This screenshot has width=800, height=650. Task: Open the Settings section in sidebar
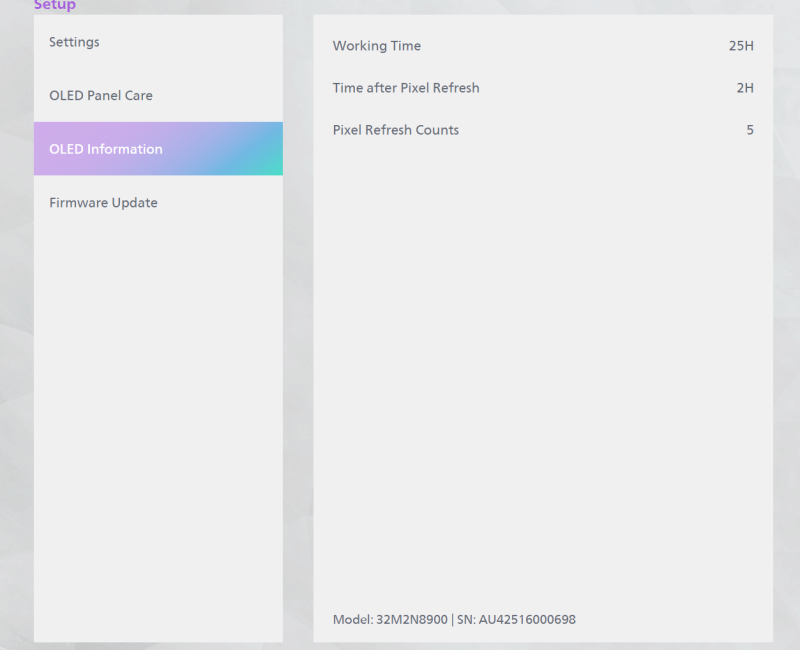(x=75, y=42)
